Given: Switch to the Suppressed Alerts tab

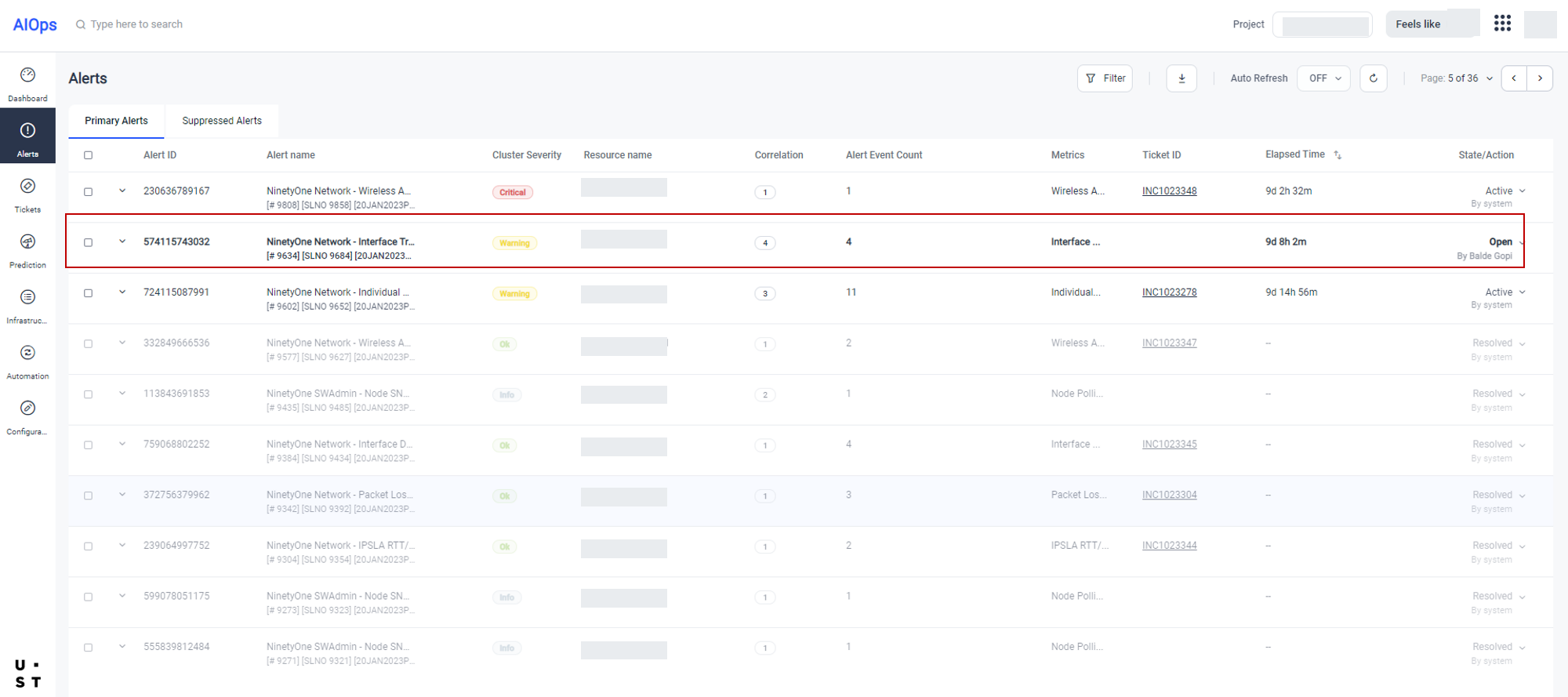Looking at the screenshot, I should point(222,121).
